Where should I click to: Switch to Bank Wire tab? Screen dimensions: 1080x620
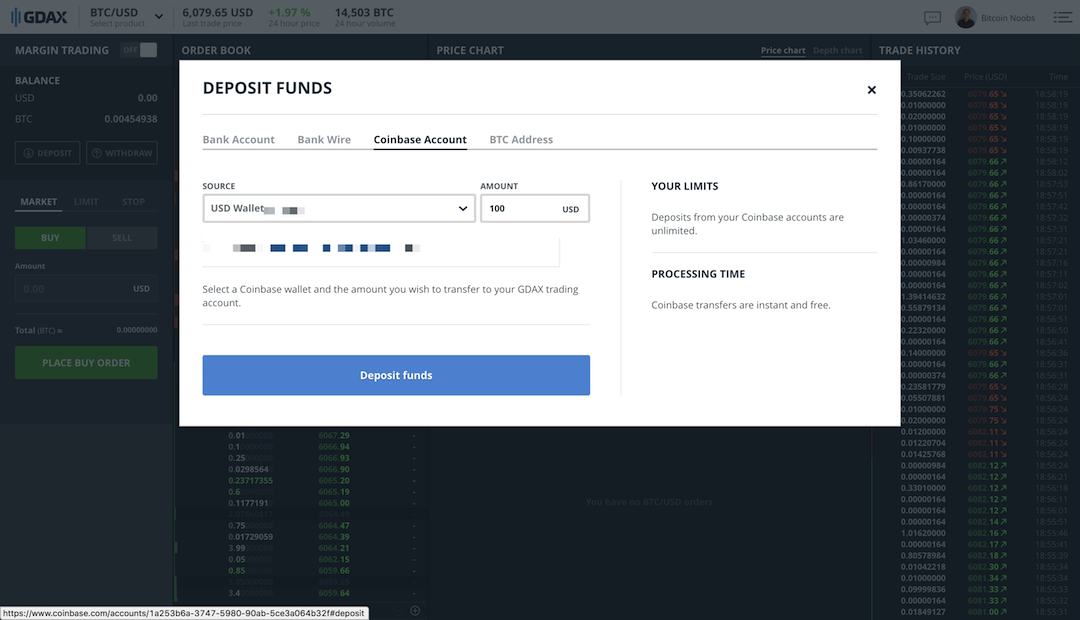tap(324, 139)
